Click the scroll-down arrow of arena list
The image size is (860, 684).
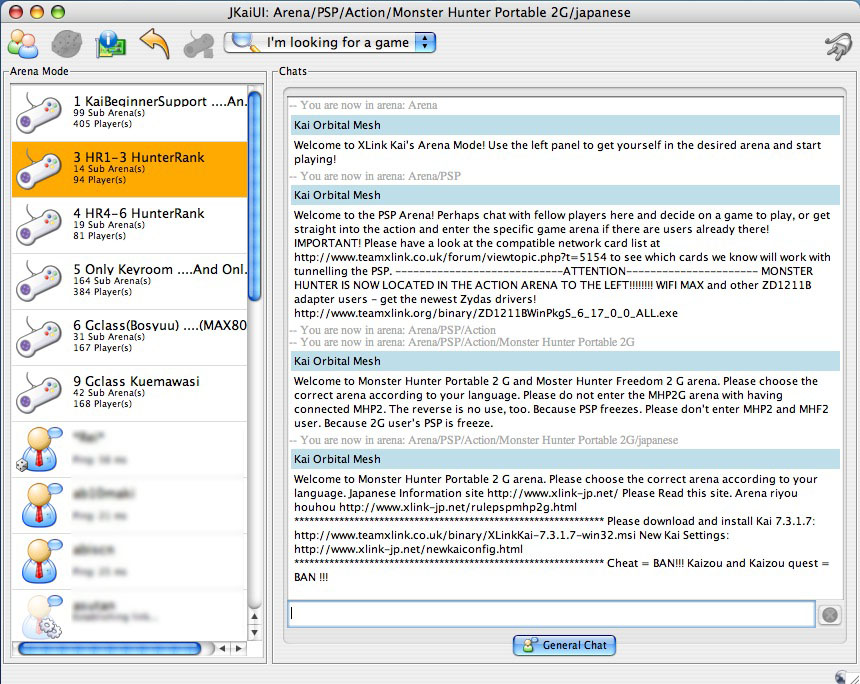(x=255, y=632)
